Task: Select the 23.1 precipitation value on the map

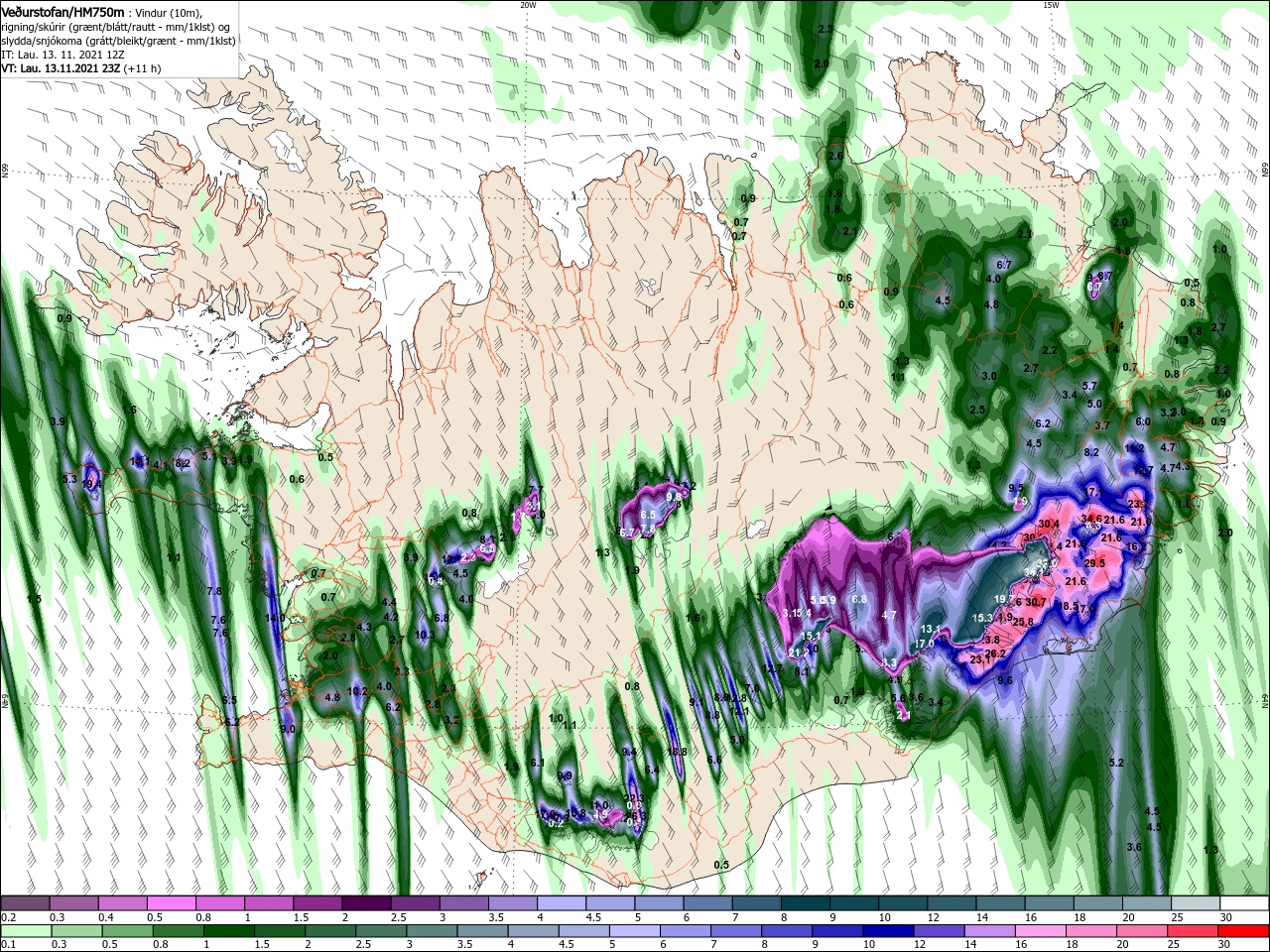Action: 980,659
